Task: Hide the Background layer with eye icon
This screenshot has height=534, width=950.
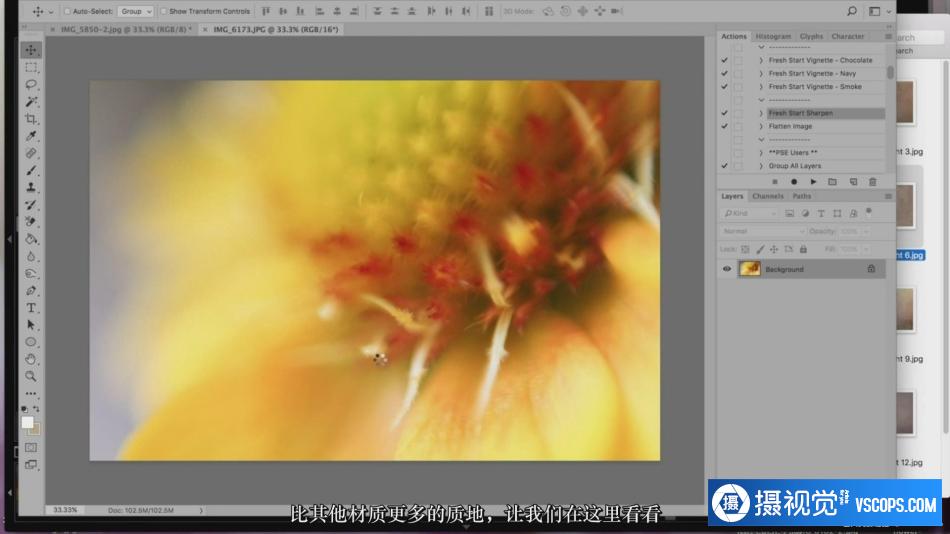Action: [727, 269]
